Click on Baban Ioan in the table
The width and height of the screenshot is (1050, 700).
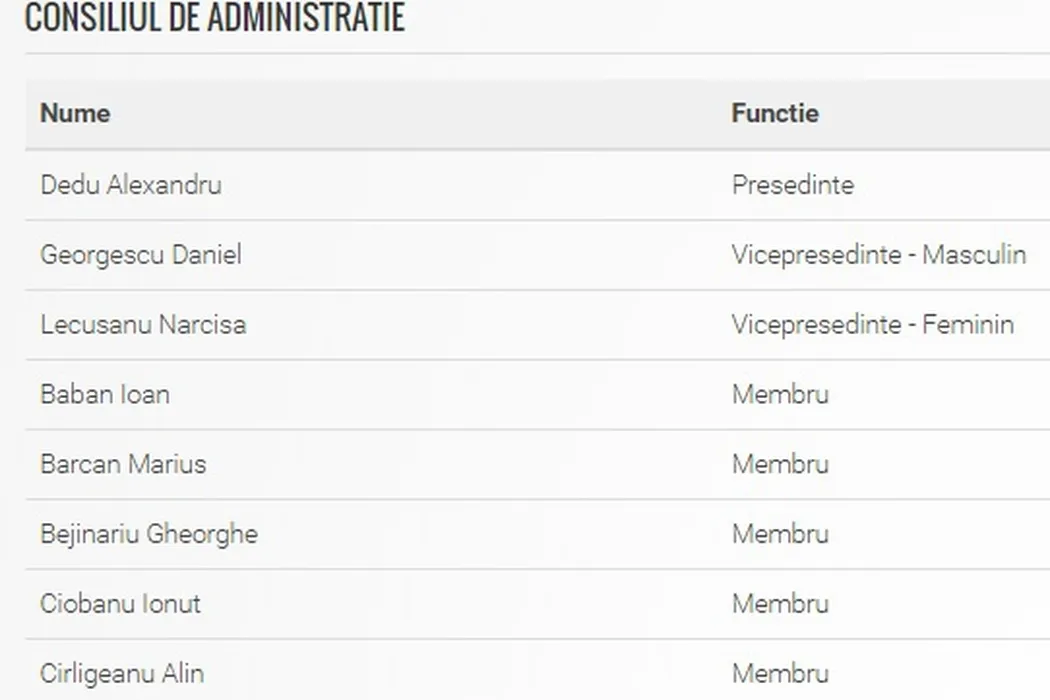coord(105,394)
